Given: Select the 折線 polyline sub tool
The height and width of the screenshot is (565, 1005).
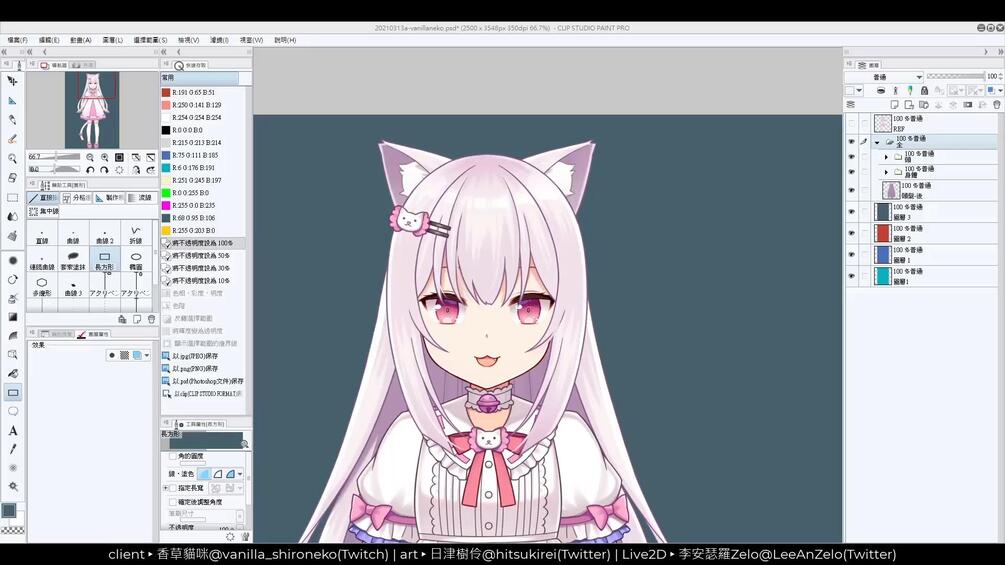Looking at the screenshot, I should coord(136,234).
